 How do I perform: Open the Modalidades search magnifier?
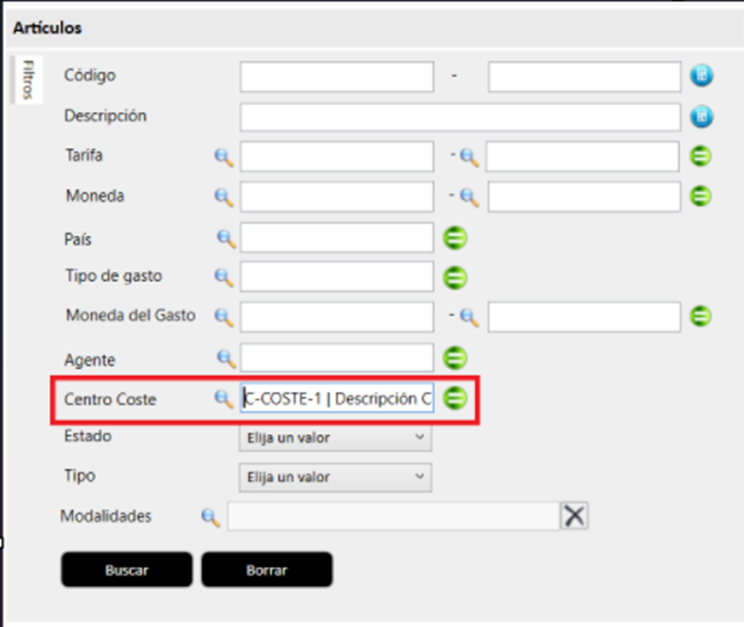210,516
